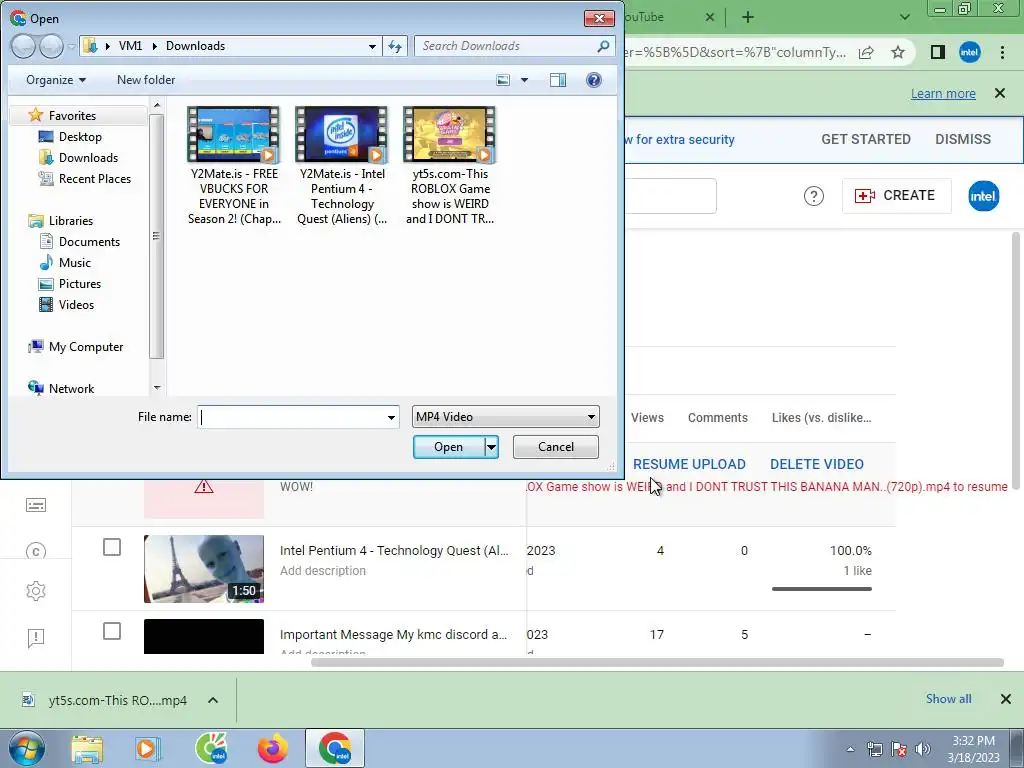1024x768 pixels.
Task: Click the VM1 breadcrumb in the address bar
Action: (x=131, y=46)
